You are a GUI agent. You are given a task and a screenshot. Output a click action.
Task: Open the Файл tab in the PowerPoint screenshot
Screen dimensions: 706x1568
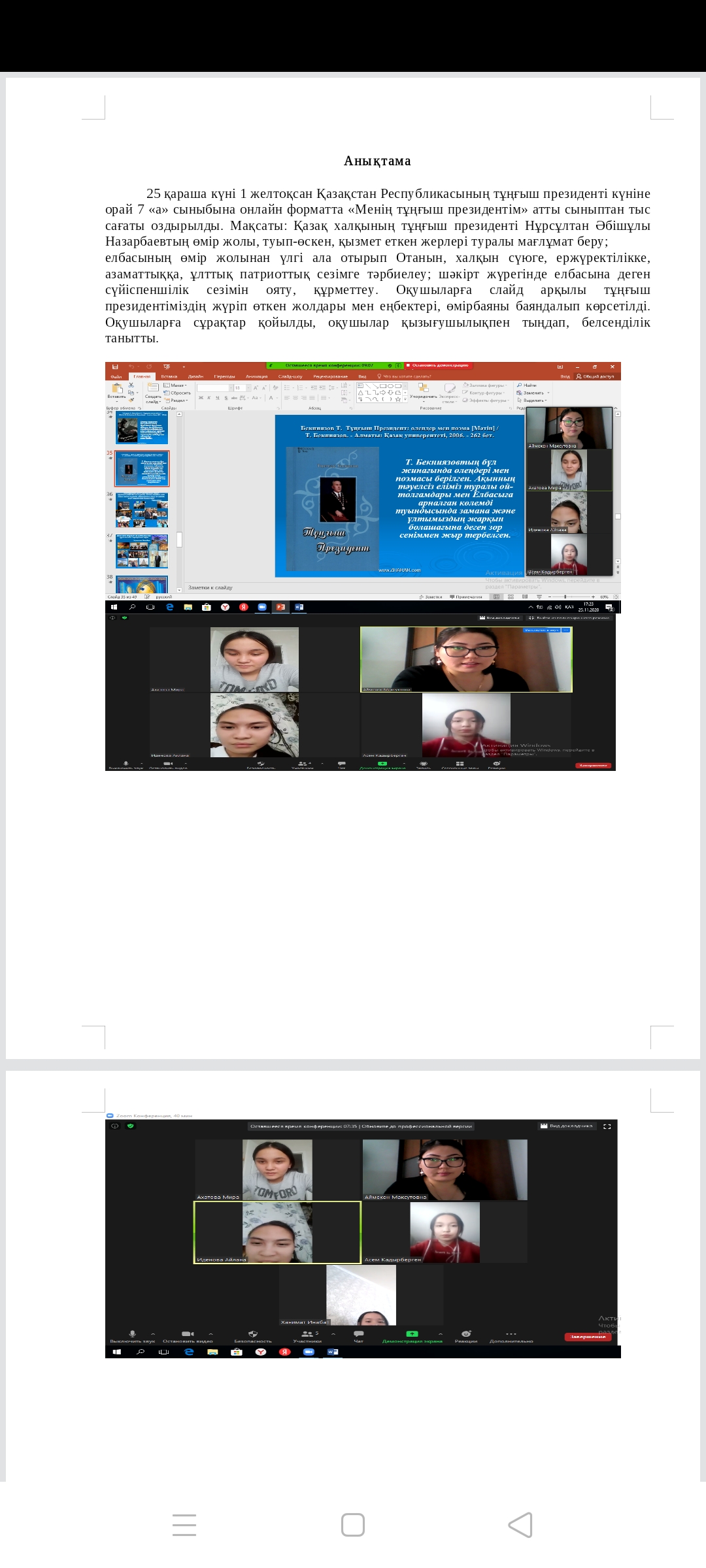point(116,376)
